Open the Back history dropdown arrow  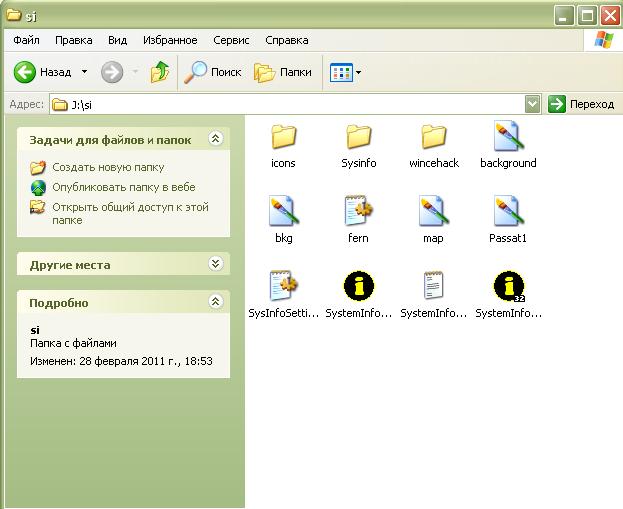click(x=85, y=72)
